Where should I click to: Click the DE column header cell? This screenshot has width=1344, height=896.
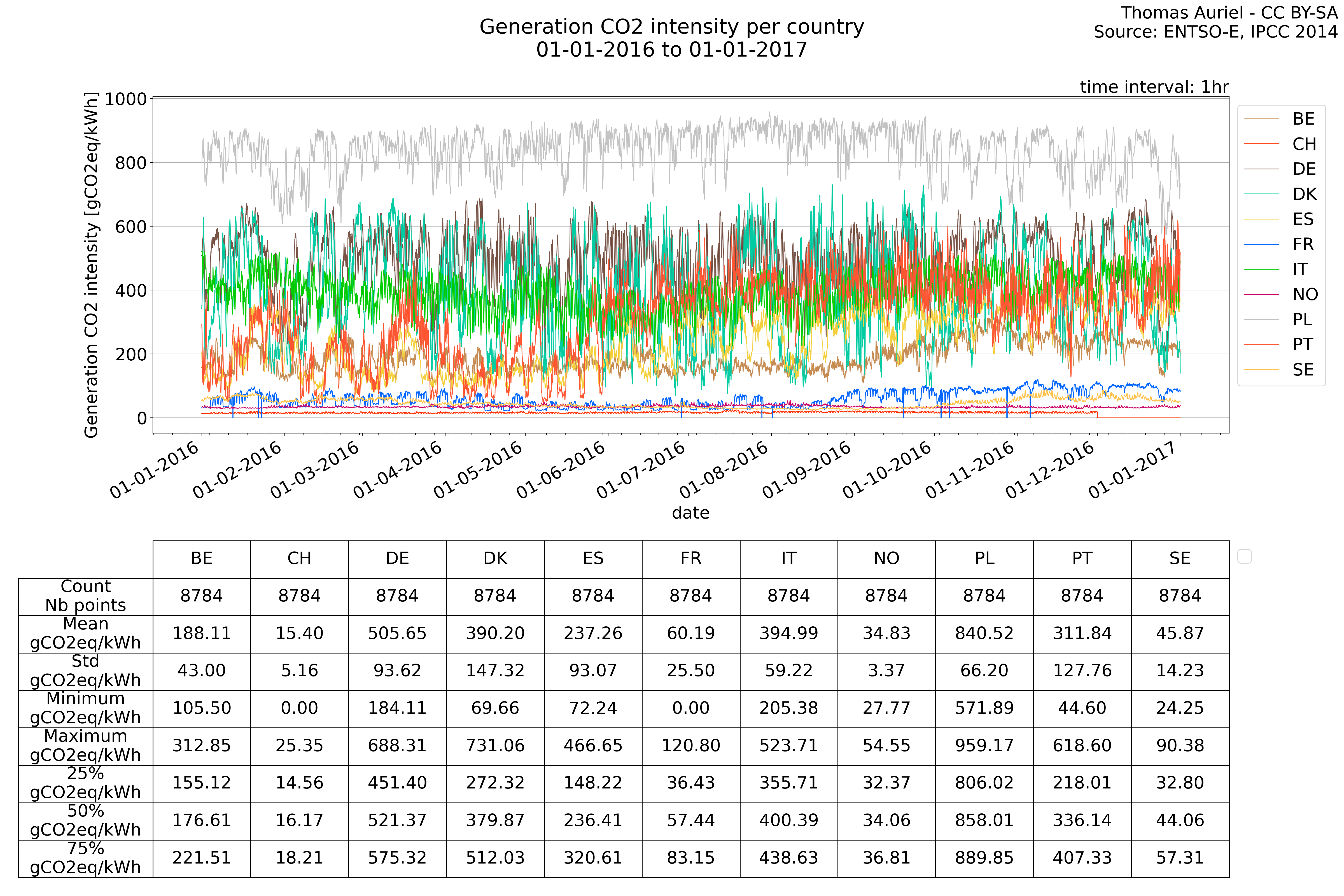pos(397,558)
